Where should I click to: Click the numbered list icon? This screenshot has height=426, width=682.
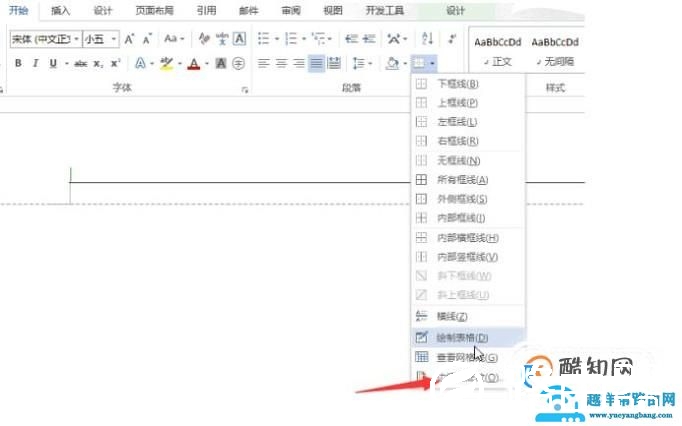point(291,39)
